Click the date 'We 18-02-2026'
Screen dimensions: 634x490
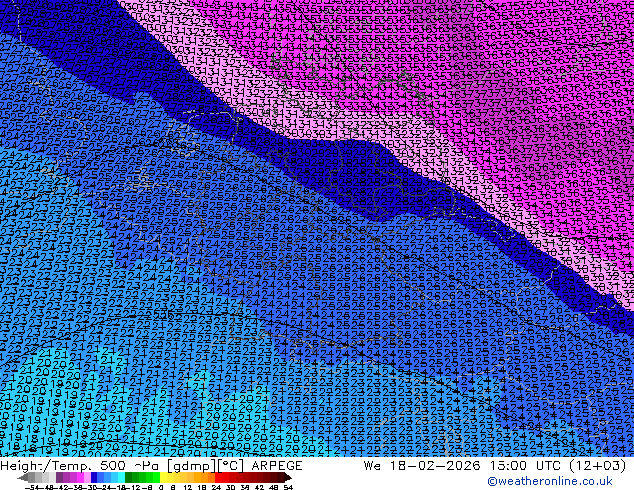pos(423,465)
